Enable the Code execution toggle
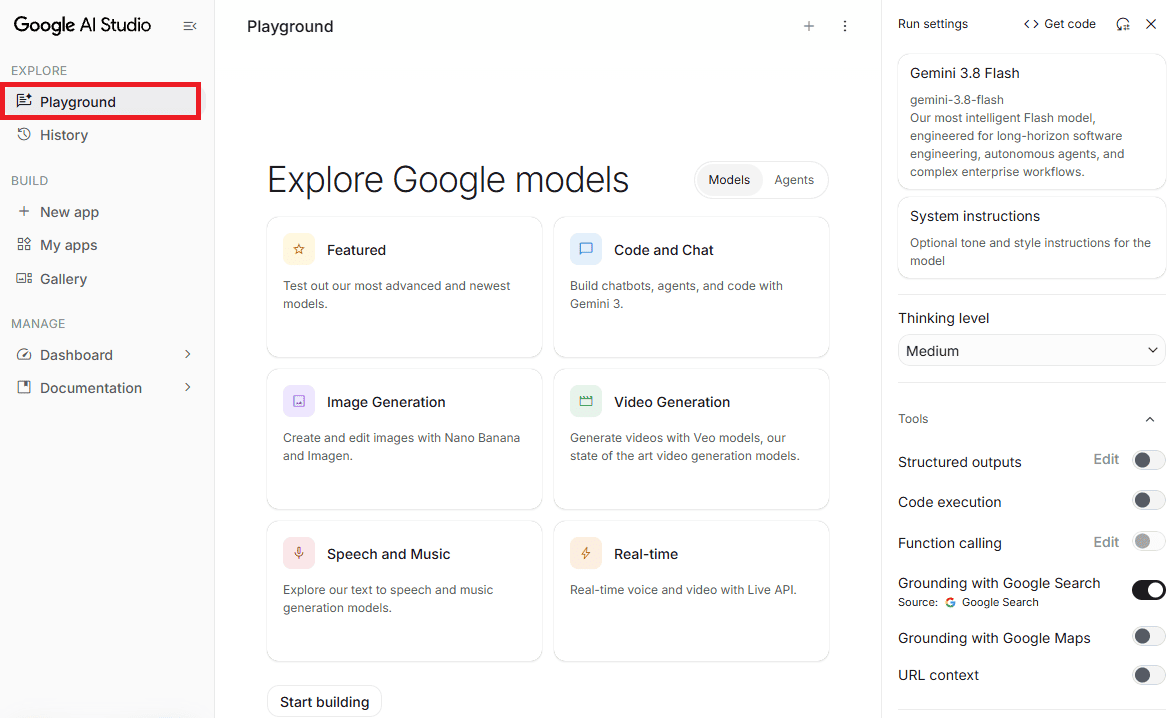This screenshot has width=1176, height=718. (1148, 500)
